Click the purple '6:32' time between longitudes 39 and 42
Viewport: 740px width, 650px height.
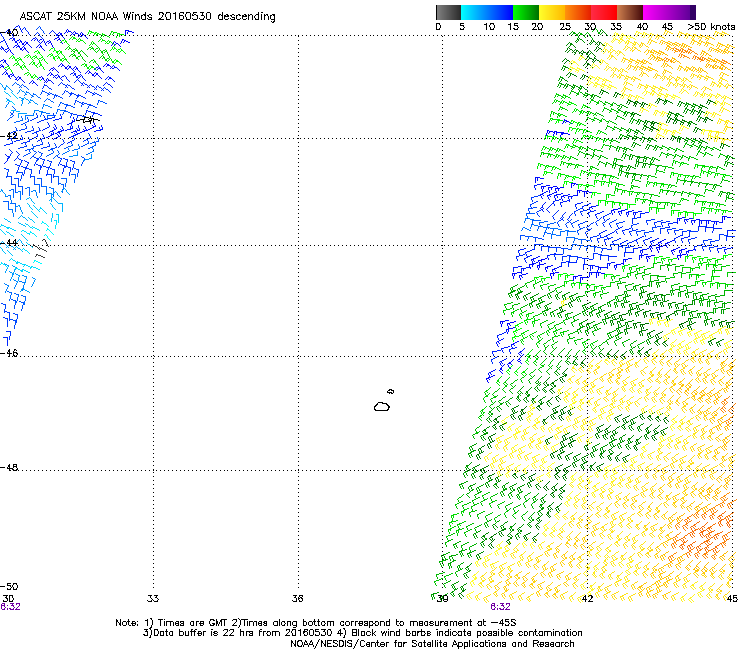pos(500,607)
